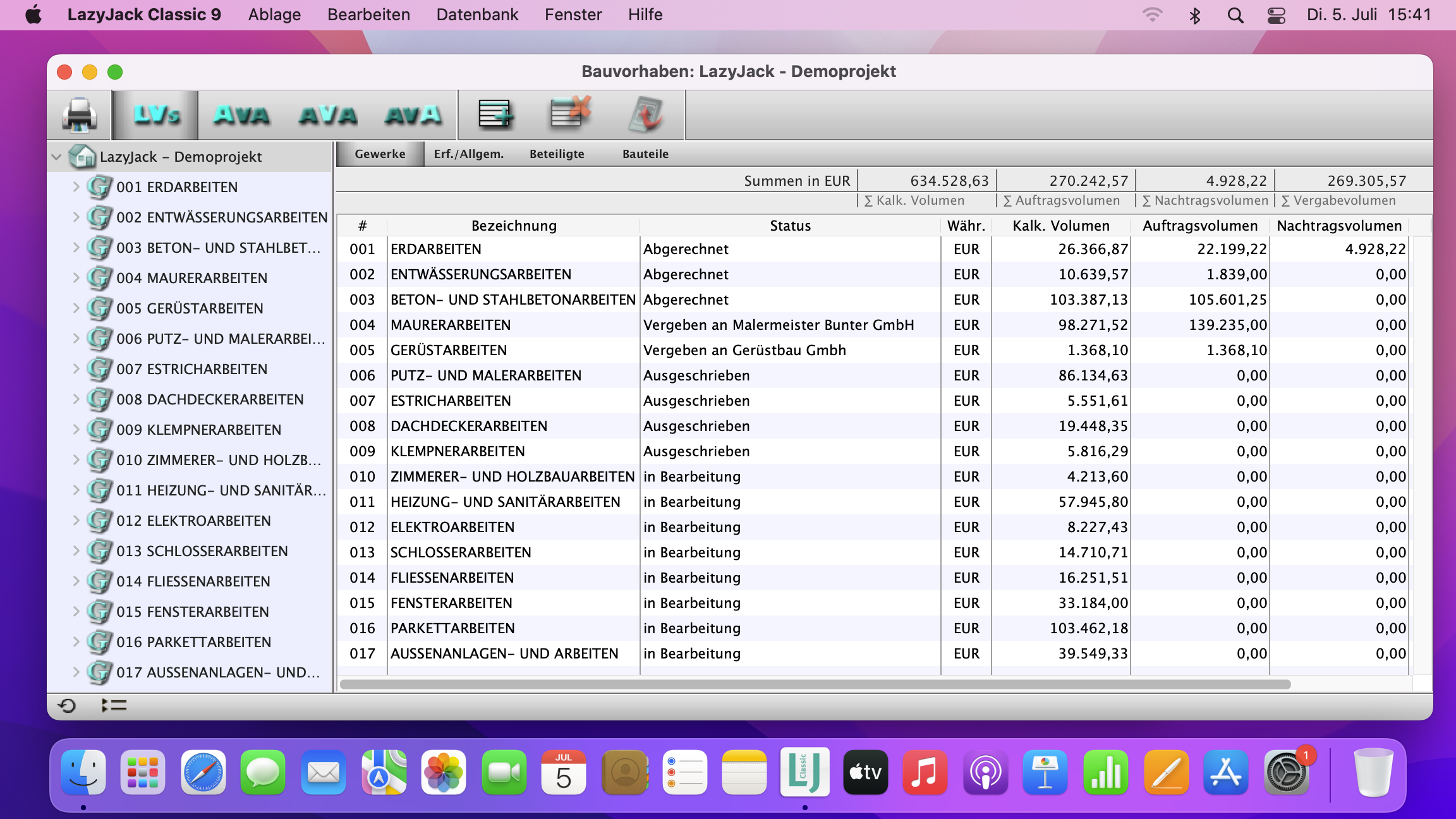
Task: Expand 015 FENSTERARBEITEN tree node
Action: 76,612
